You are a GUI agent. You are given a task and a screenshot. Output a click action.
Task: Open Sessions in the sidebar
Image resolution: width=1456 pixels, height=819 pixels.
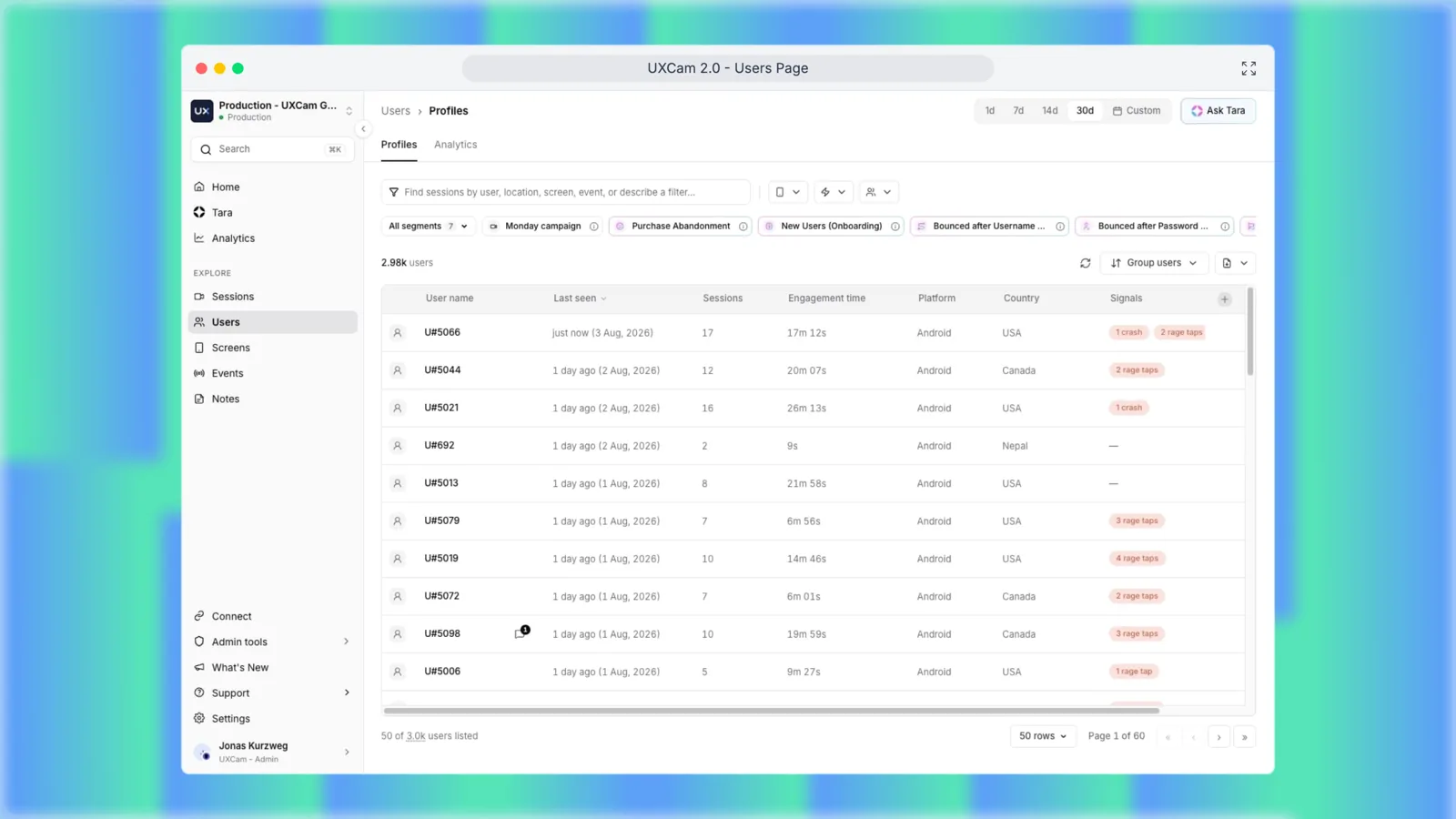tap(273, 297)
